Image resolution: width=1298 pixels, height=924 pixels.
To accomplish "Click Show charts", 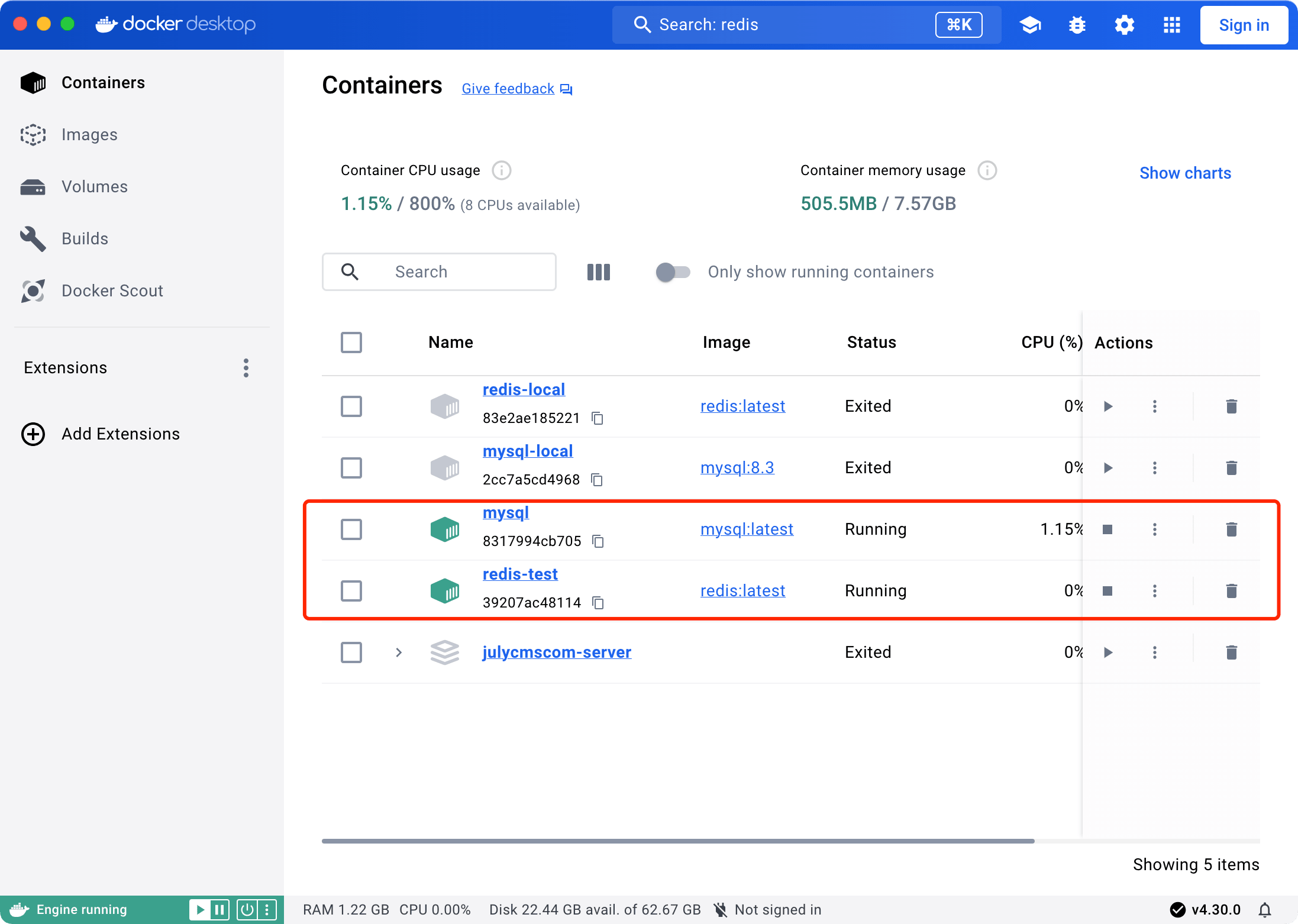I will (x=1185, y=173).
